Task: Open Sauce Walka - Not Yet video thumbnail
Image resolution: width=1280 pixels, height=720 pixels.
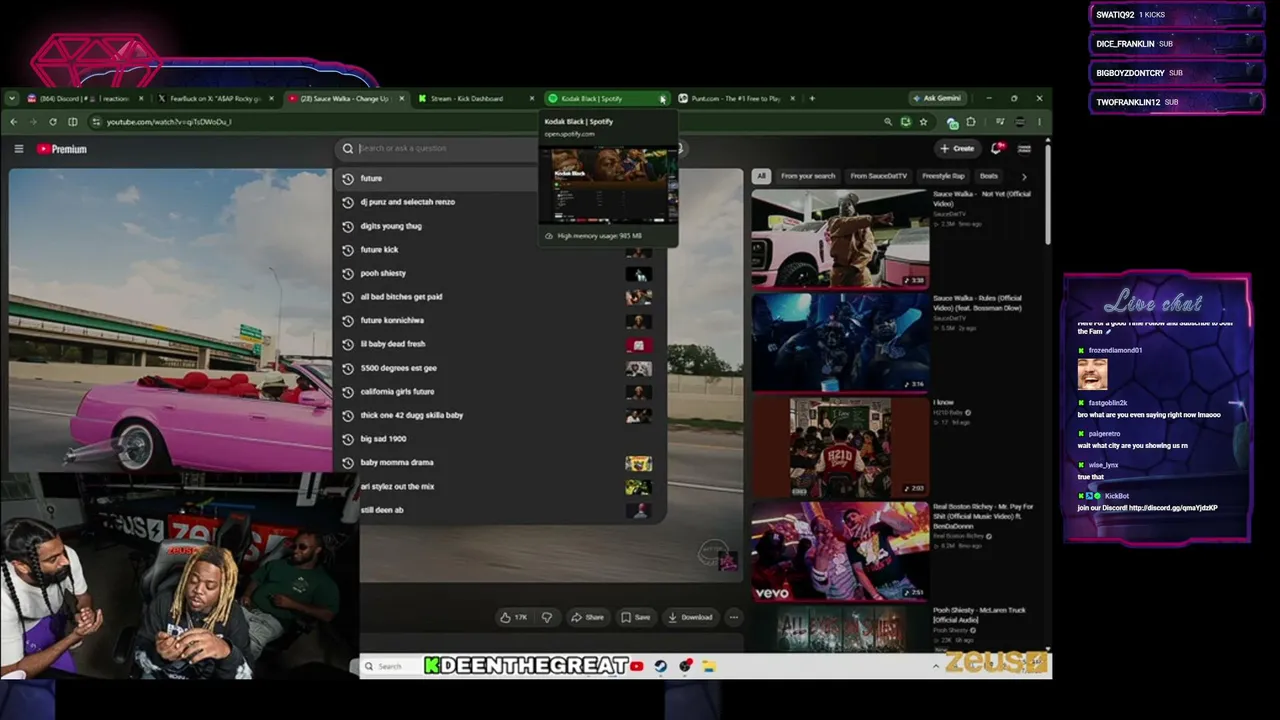Action: pyautogui.click(x=840, y=238)
